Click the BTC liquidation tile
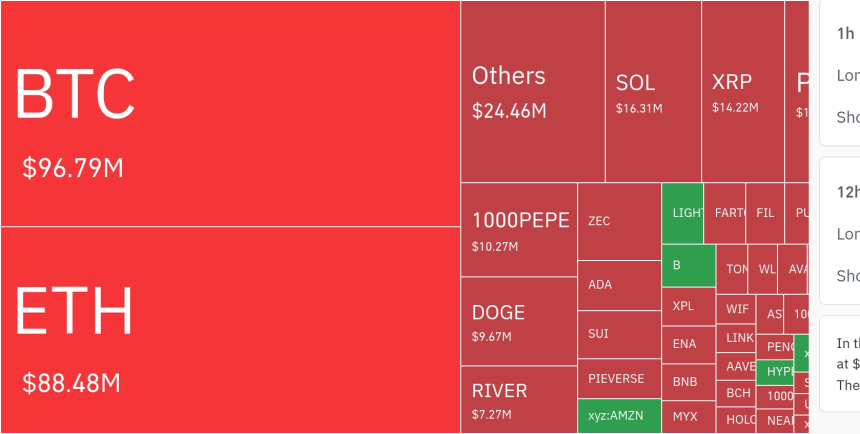Image resolution: width=860 pixels, height=434 pixels. pyautogui.click(x=230, y=113)
